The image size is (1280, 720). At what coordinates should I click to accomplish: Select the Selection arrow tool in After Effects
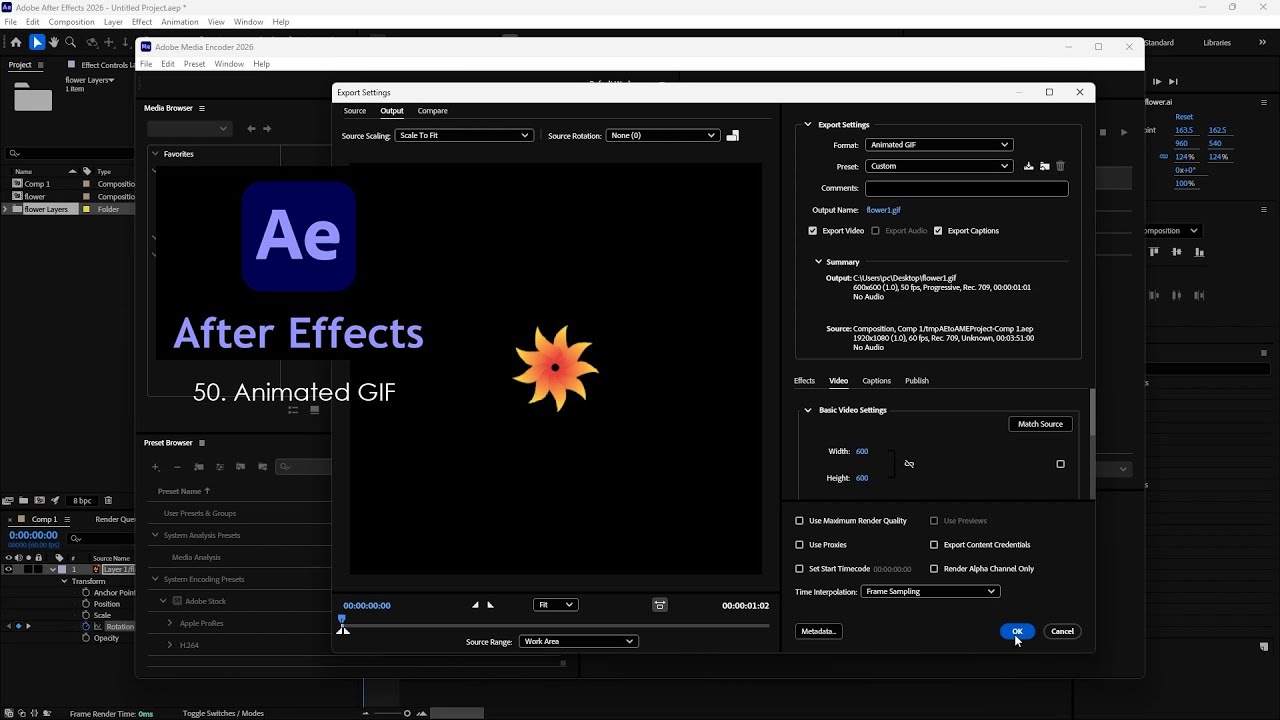37,43
